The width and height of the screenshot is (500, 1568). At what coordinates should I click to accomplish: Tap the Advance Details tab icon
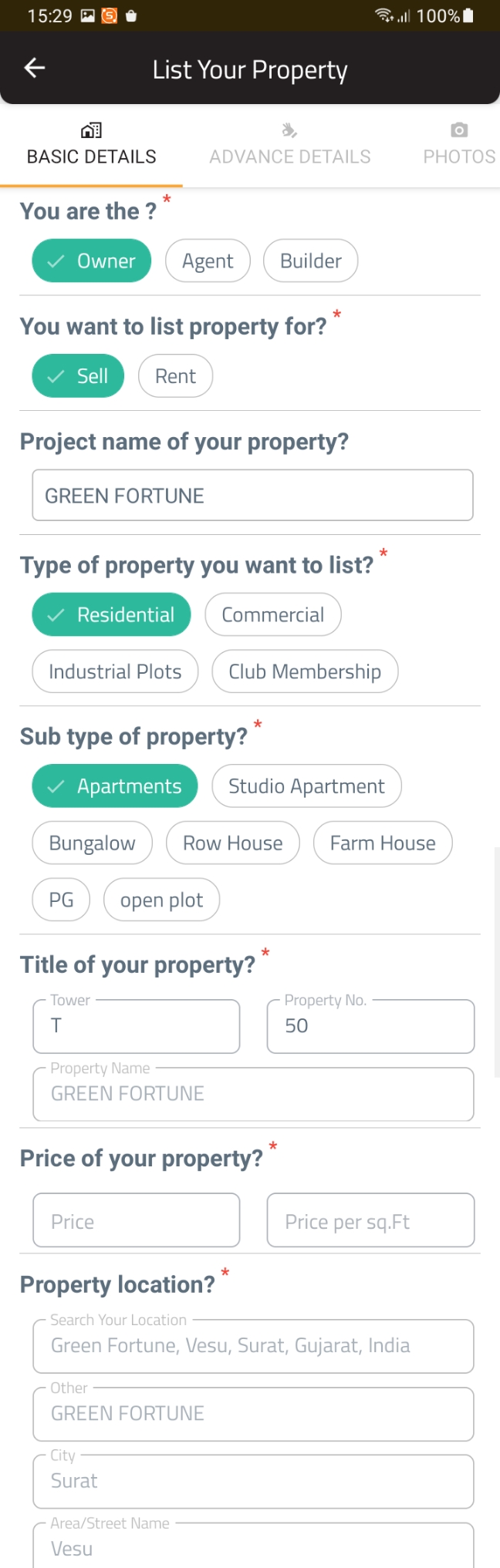[x=289, y=130]
